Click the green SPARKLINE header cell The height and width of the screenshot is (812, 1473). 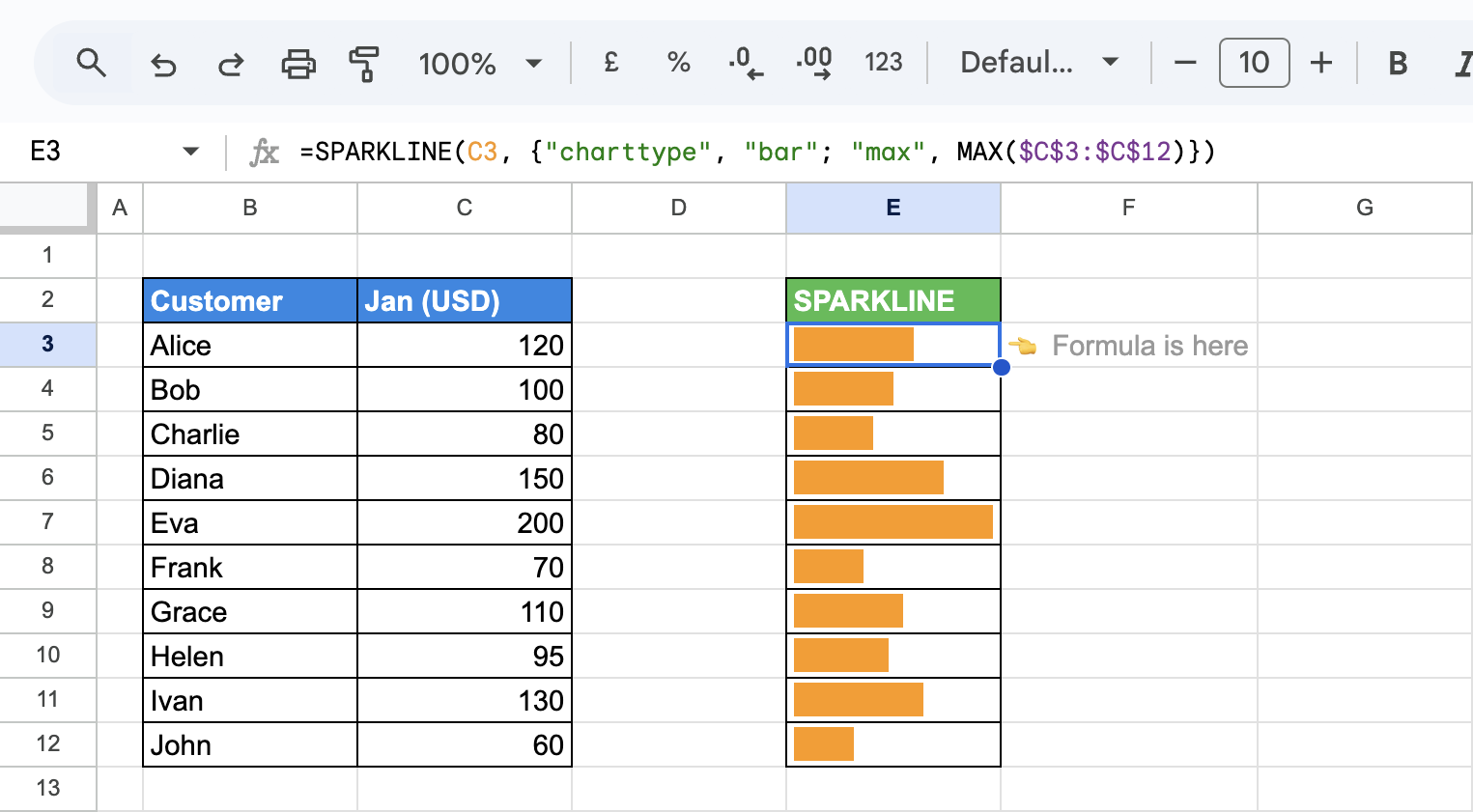pos(893,300)
